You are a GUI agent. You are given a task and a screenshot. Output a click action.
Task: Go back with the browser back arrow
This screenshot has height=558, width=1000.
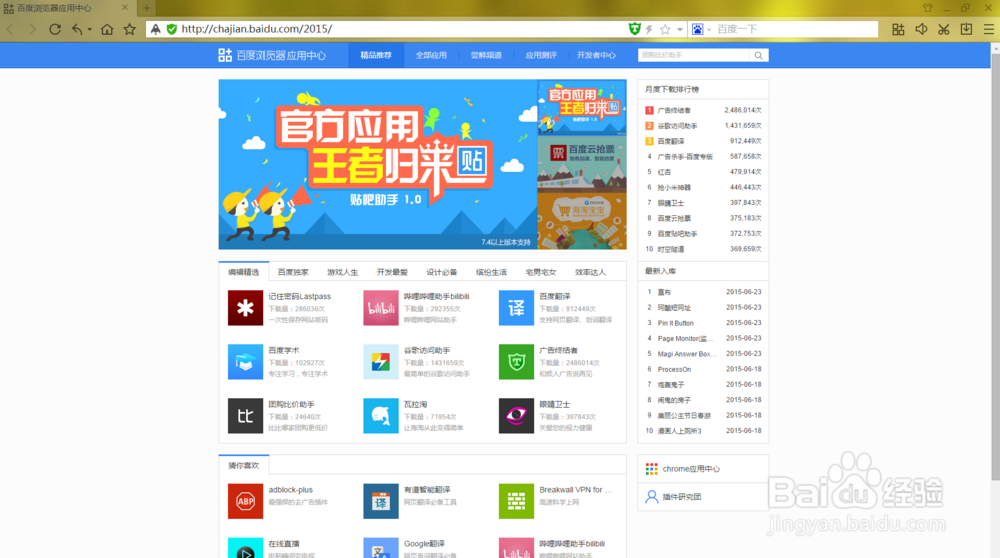[10, 29]
